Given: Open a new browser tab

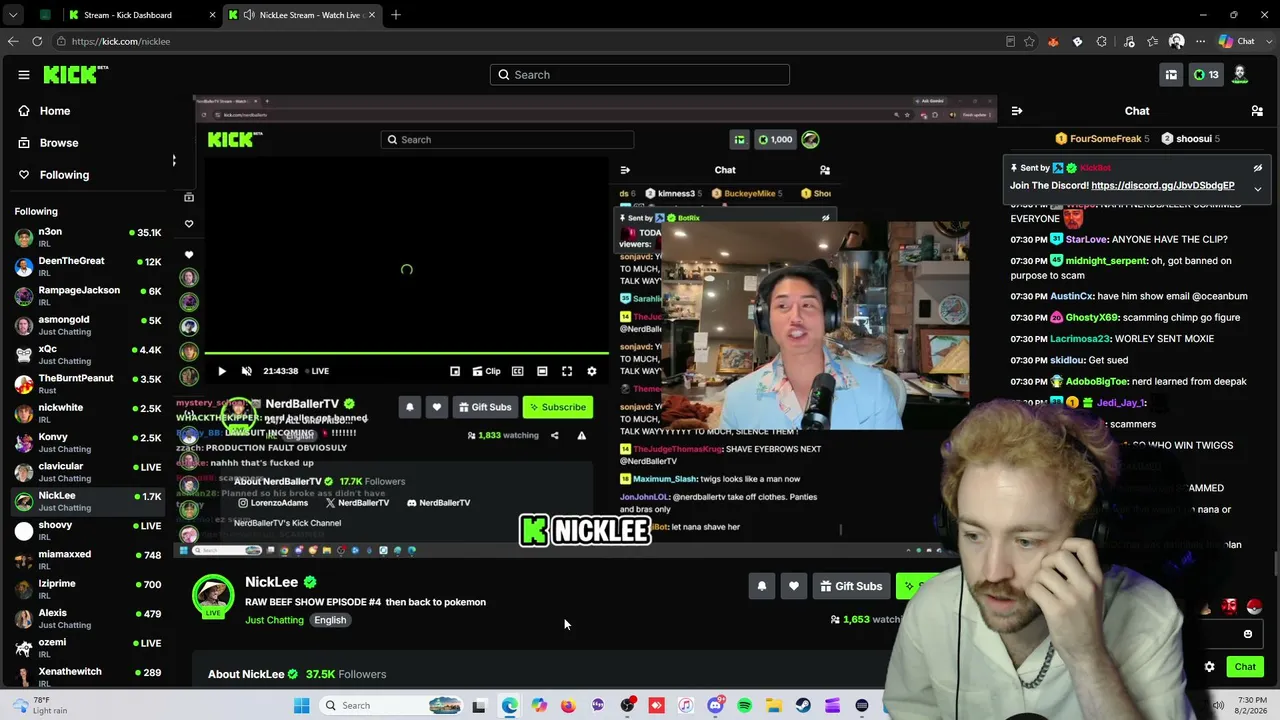Looking at the screenshot, I should point(396,15).
